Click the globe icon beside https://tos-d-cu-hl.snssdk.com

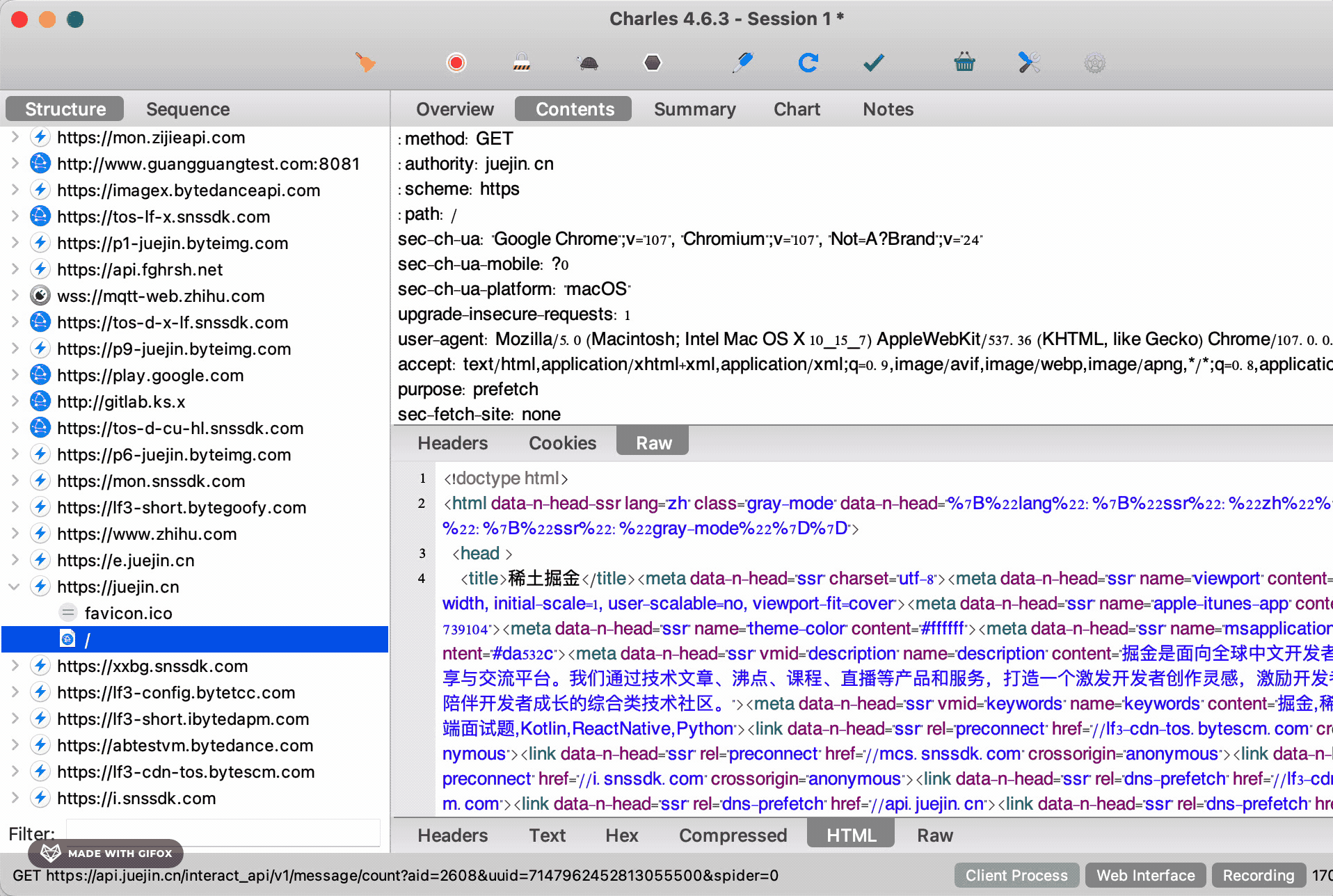pyautogui.click(x=40, y=428)
